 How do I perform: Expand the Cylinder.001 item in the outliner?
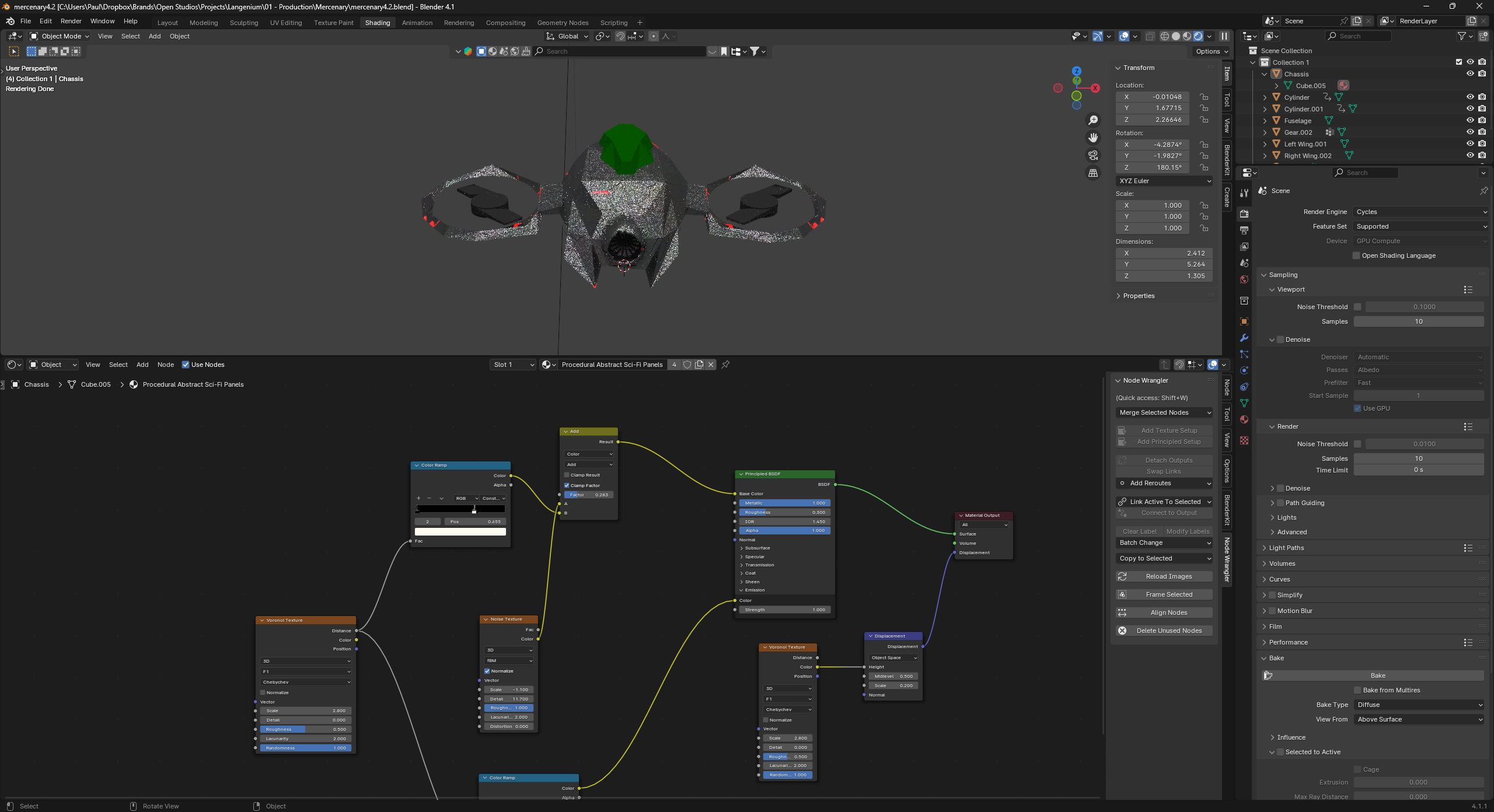pyautogui.click(x=1265, y=108)
